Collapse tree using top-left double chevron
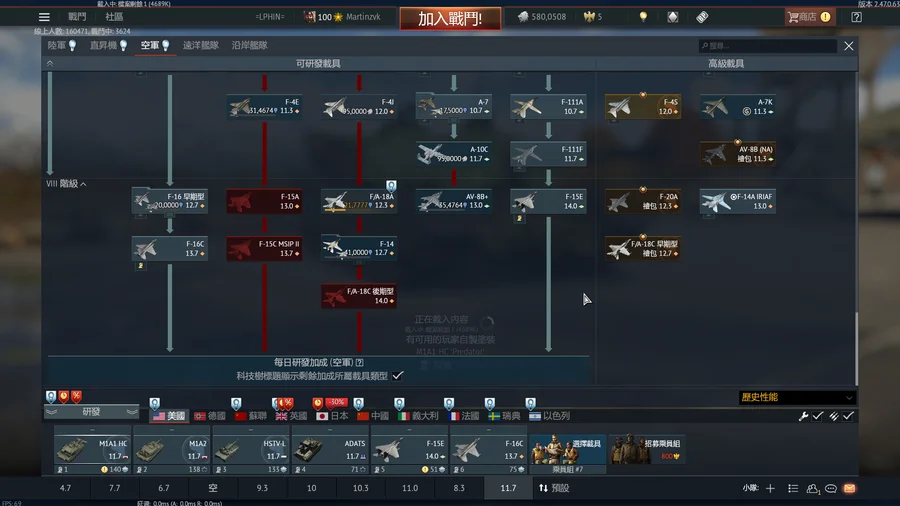The height and width of the screenshot is (506, 900). point(50,64)
